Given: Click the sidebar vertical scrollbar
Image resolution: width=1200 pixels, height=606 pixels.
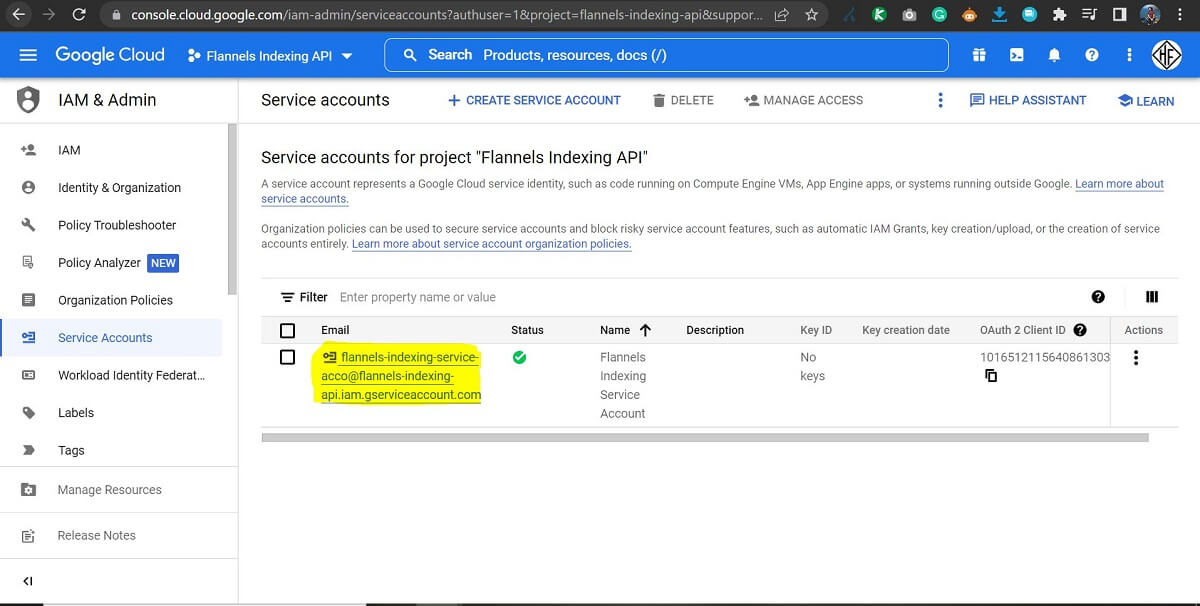Looking at the screenshot, I should coord(233,210).
